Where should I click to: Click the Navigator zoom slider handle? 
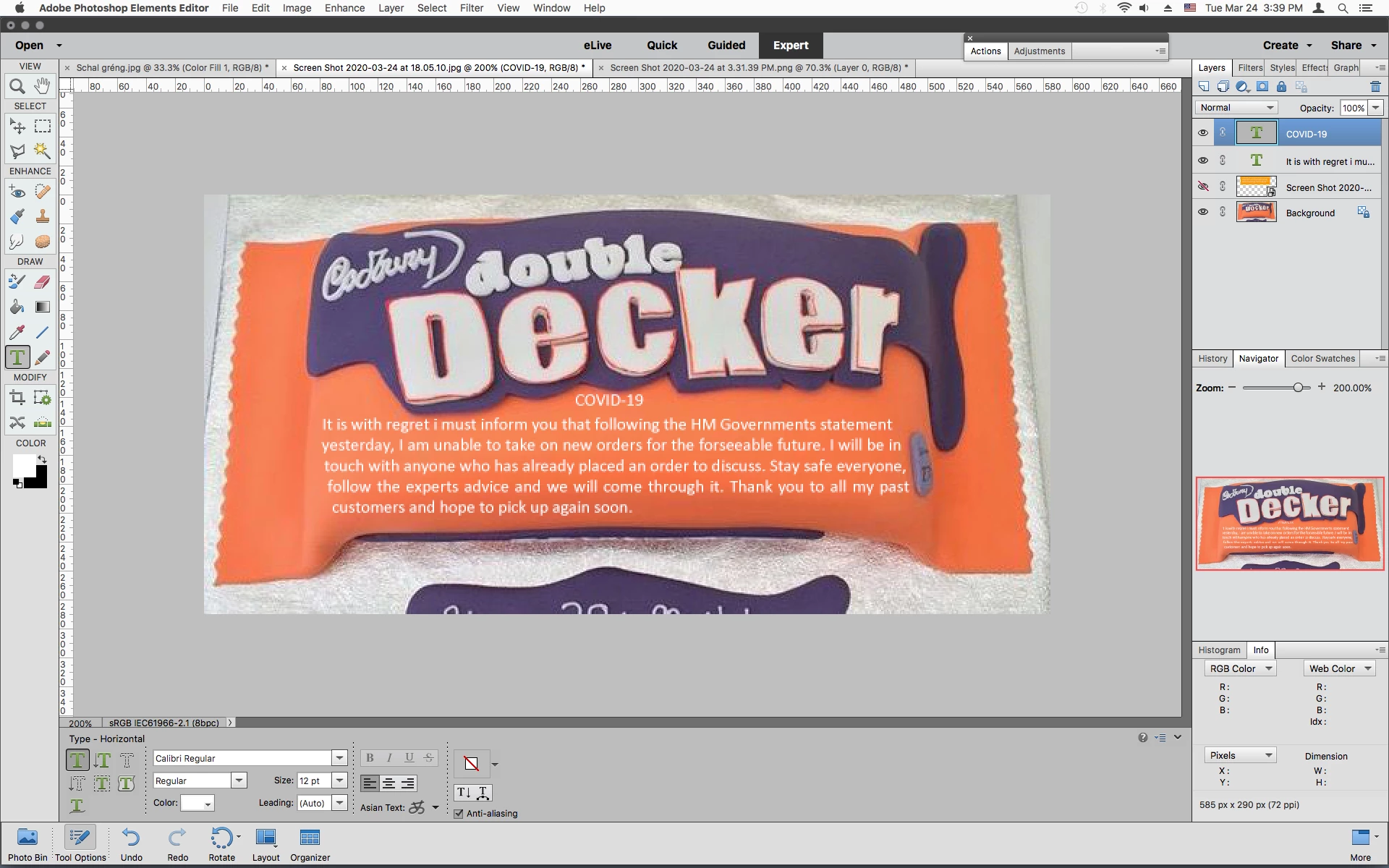pos(1299,388)
